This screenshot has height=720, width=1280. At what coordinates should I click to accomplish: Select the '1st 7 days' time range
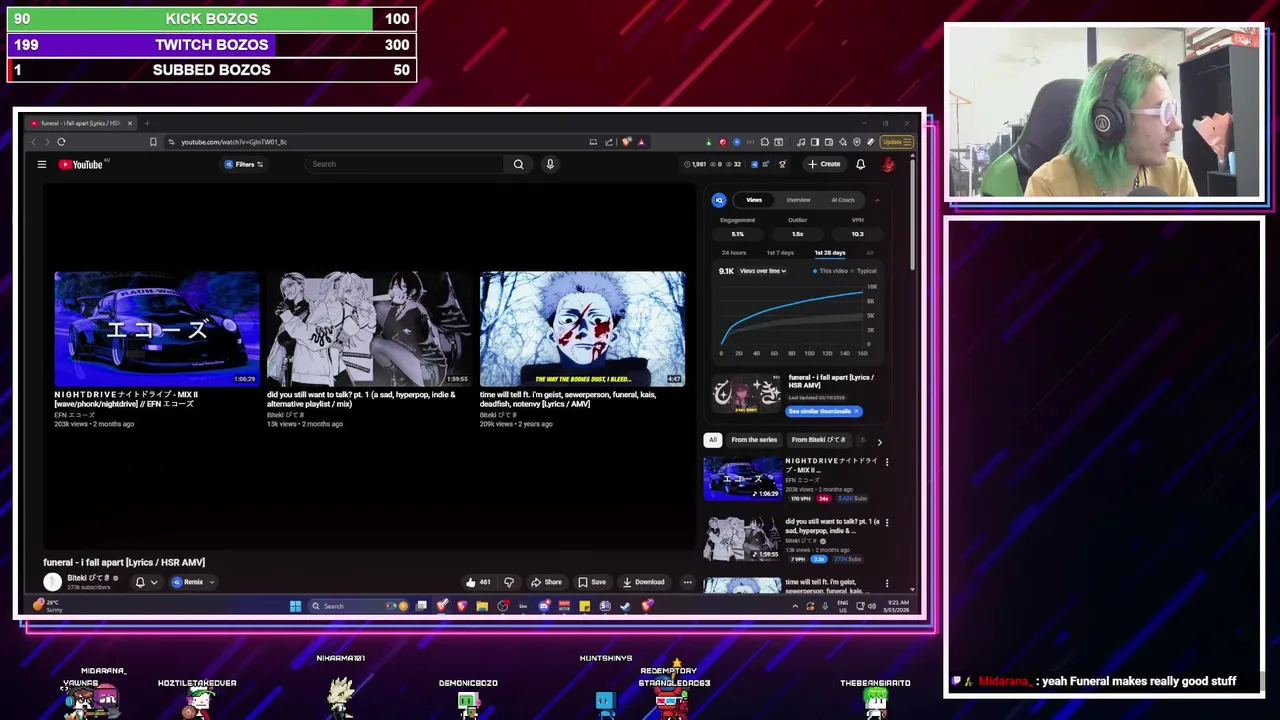pos(780,253)
